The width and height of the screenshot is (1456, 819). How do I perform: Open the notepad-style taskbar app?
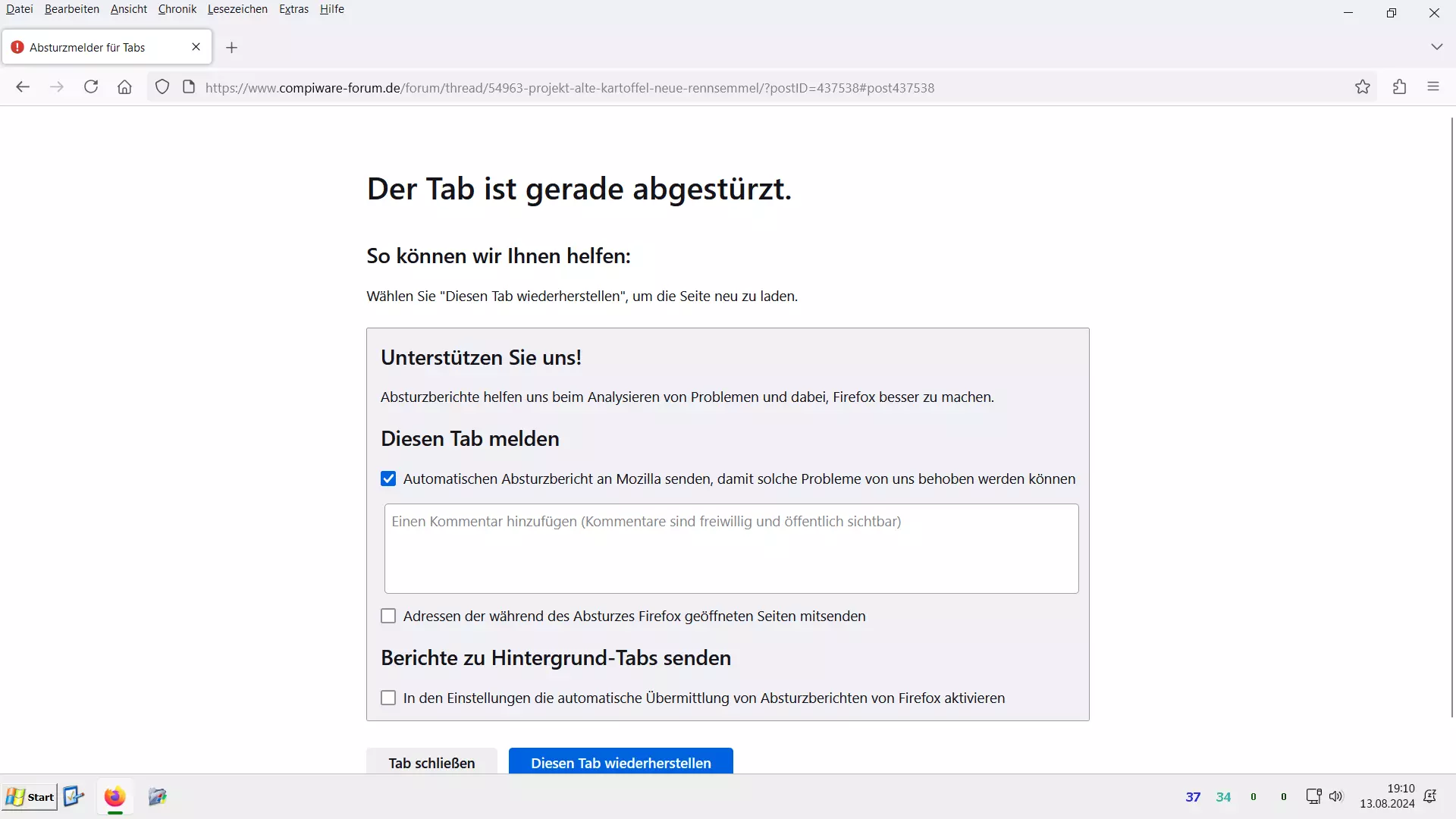coord(157,796)
